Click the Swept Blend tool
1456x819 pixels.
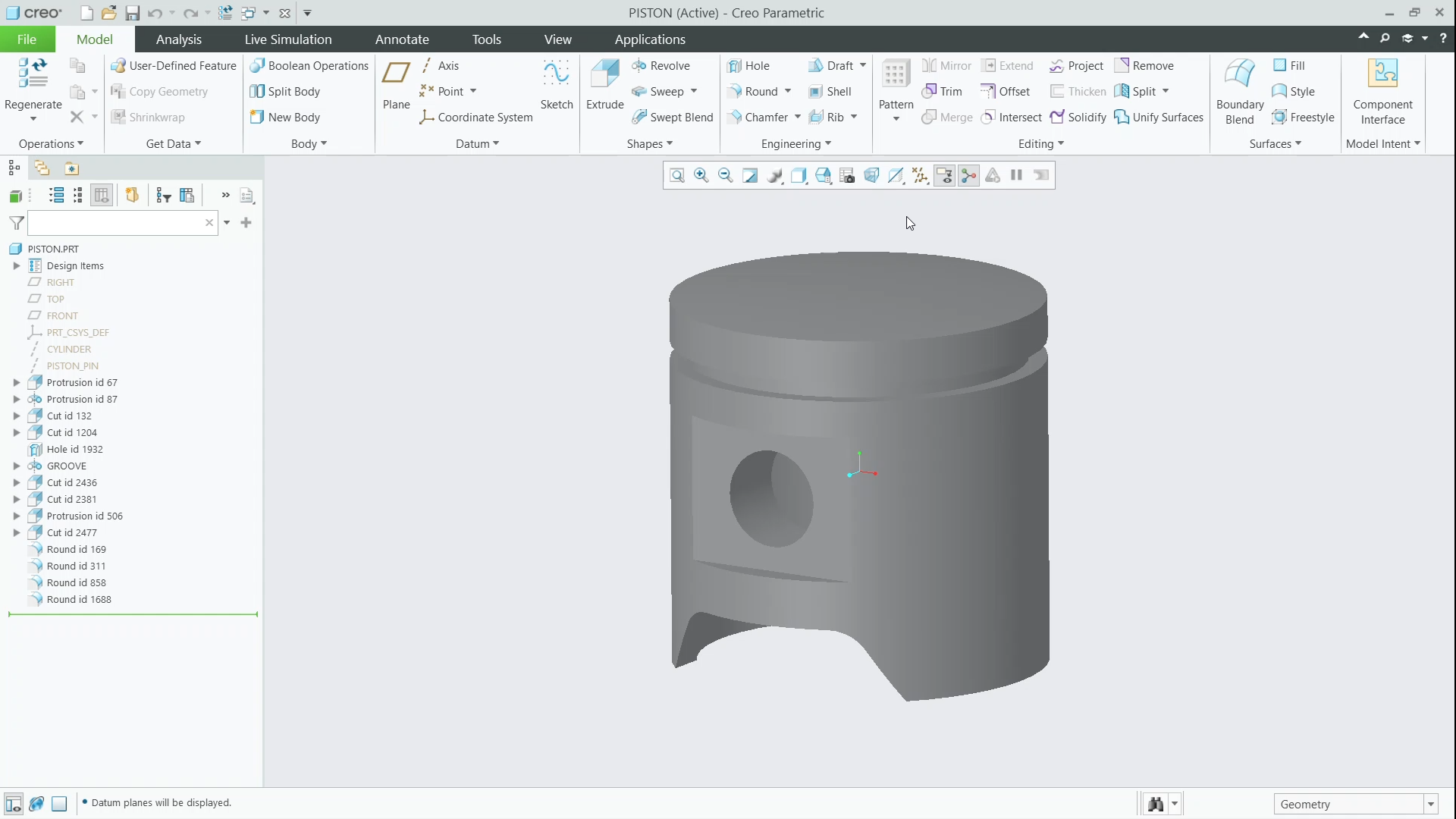tap(672, 118)
